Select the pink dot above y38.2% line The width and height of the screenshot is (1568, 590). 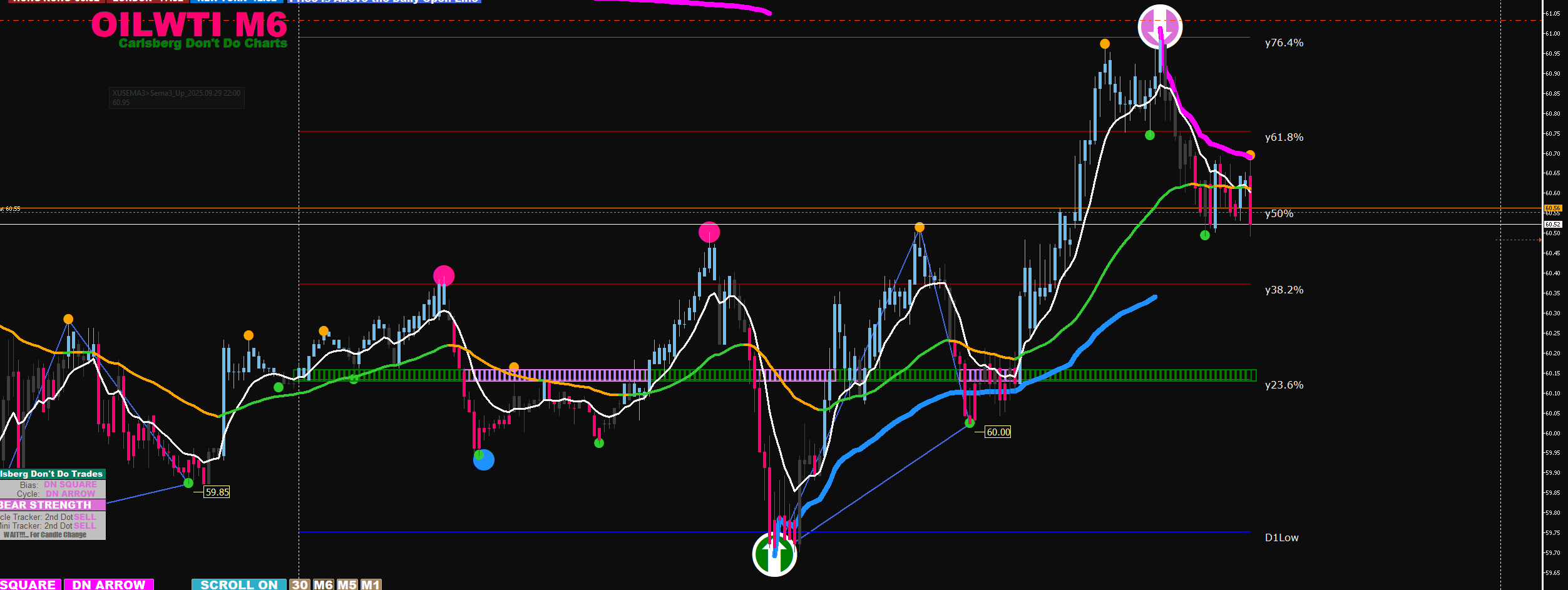(444, 276)
